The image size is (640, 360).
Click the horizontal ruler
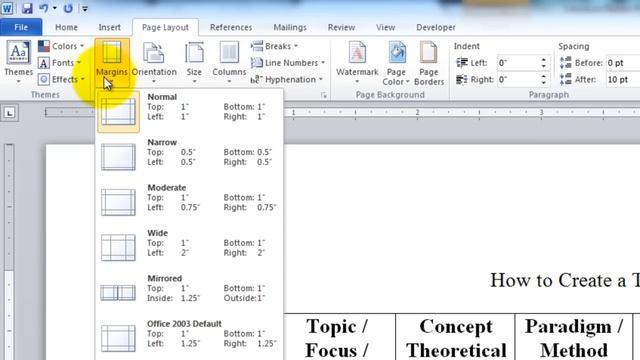(462, 113)
